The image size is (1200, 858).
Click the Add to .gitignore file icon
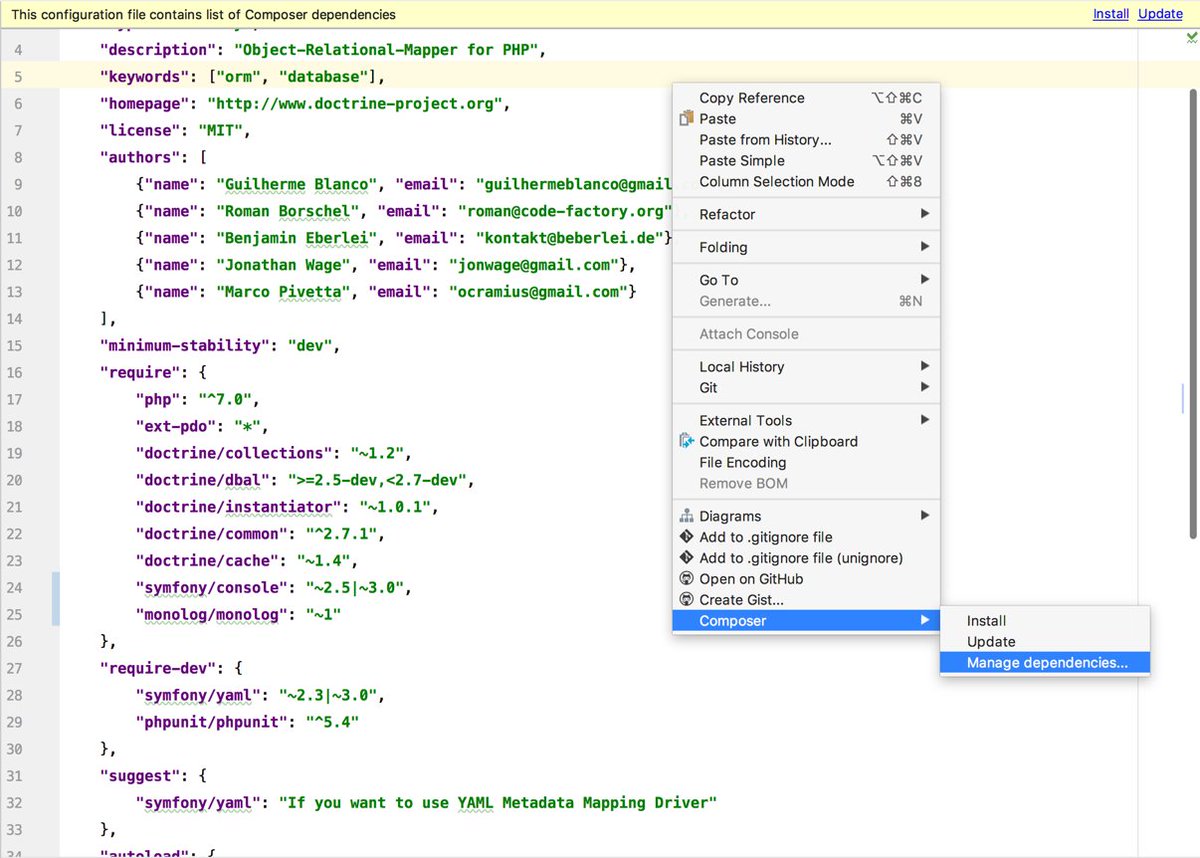686,537
